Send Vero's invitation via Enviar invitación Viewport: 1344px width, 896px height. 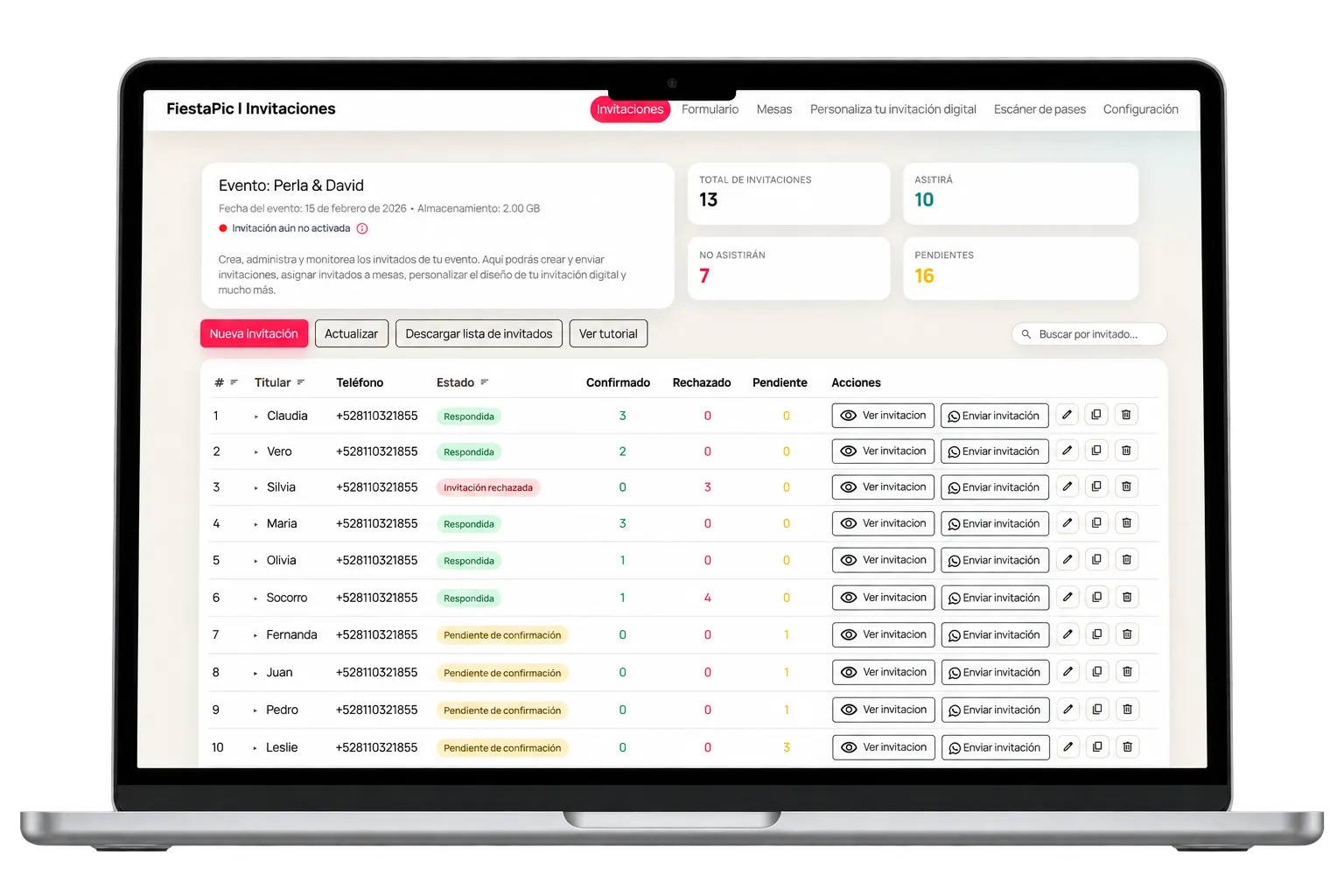click(995, 451)
